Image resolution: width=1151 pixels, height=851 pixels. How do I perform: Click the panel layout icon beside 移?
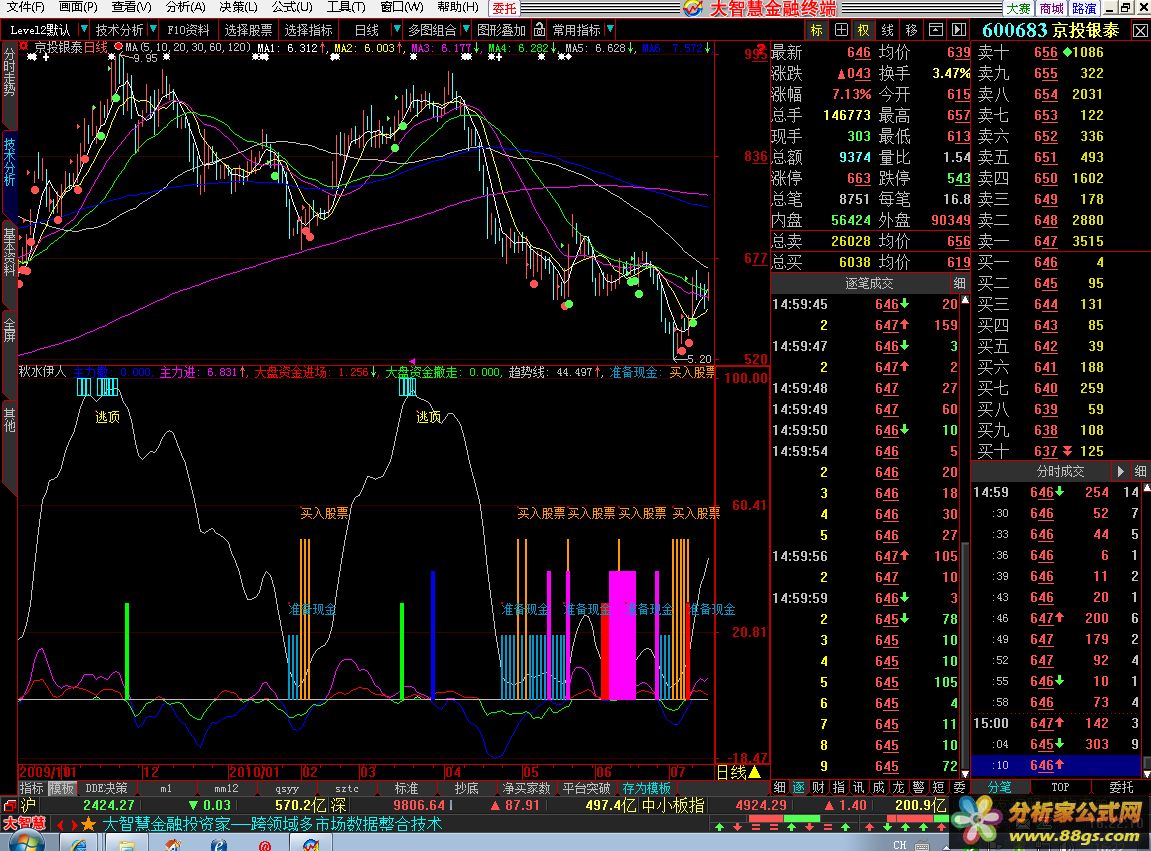click(935, 30)
